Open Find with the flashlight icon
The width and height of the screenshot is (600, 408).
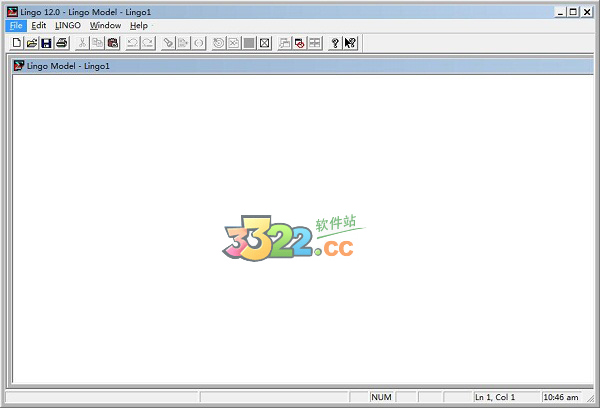click(x=168, y=43)
